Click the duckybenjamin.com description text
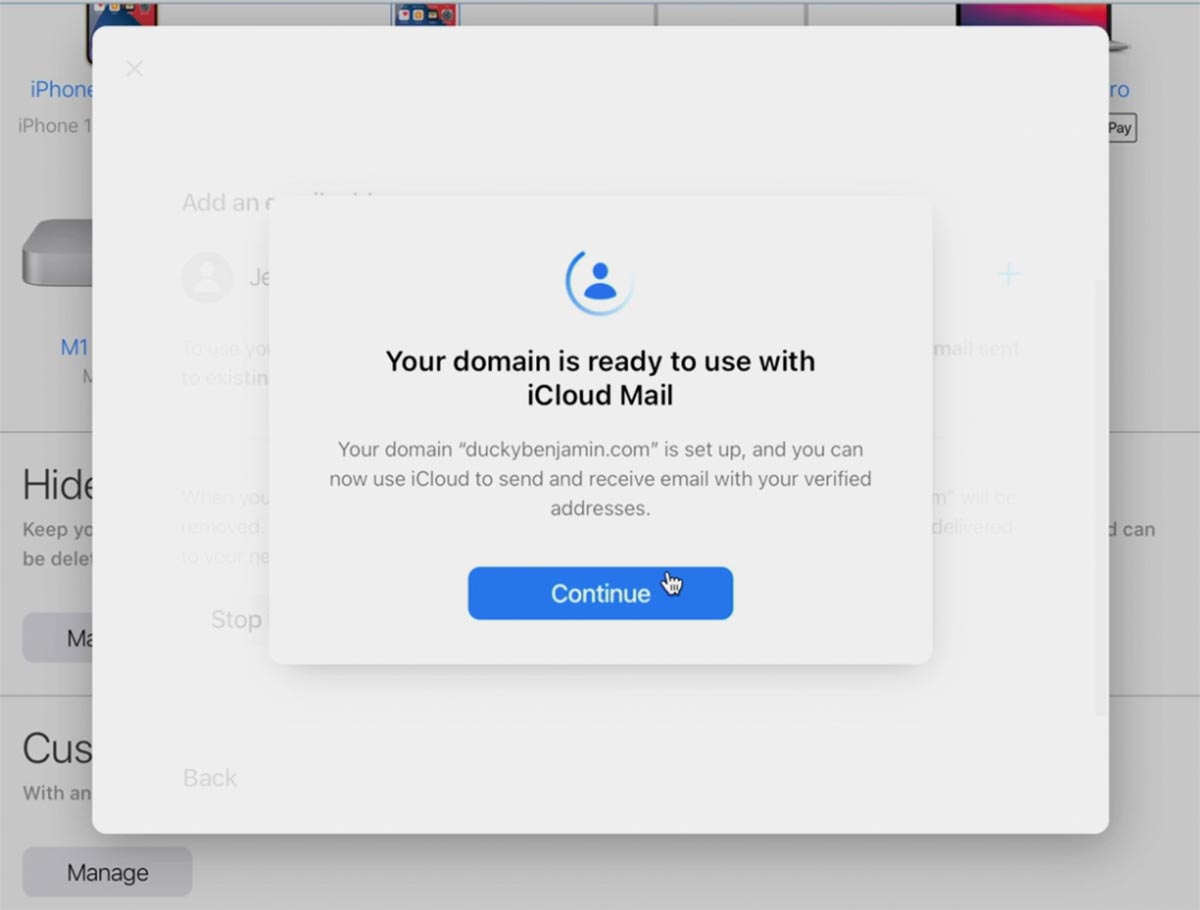The image size is (1200, 910). [x=600, y=479]
